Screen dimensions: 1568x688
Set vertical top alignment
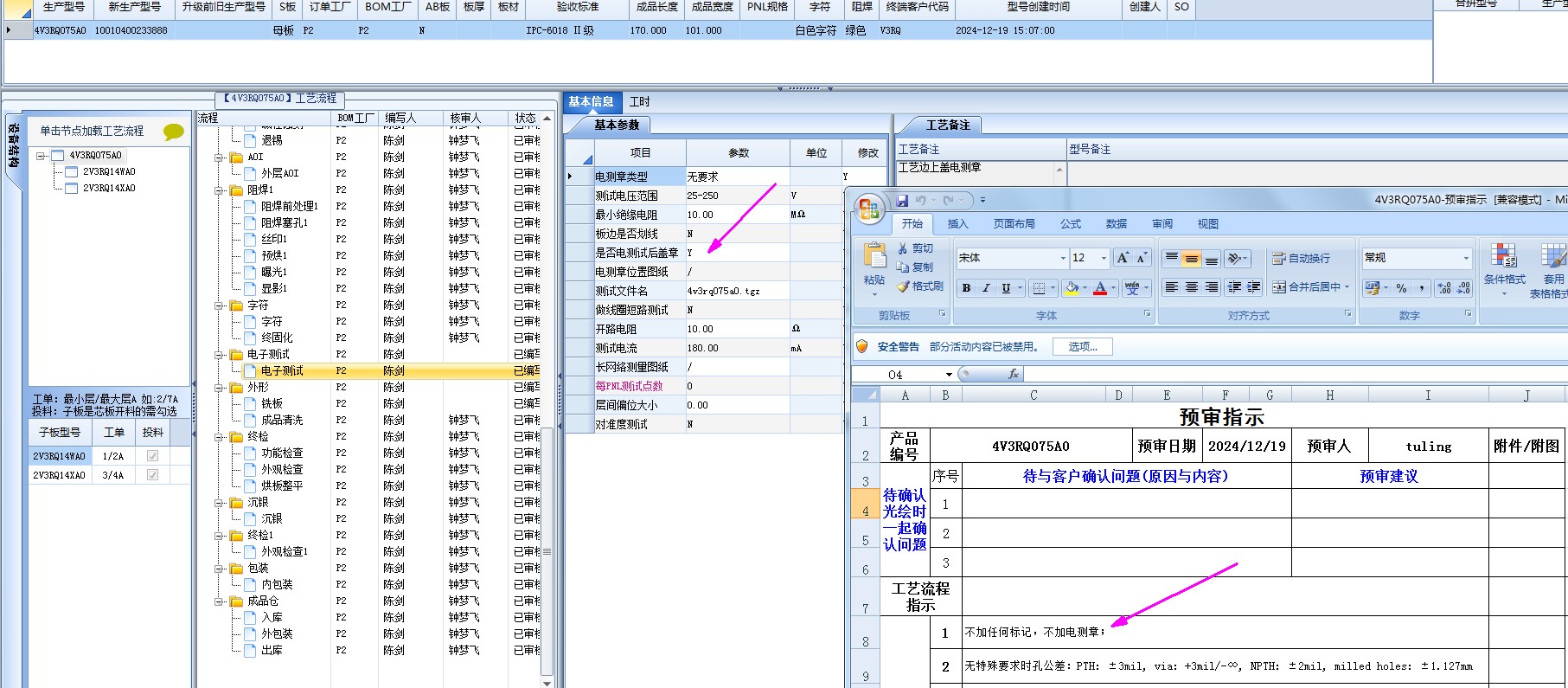point(1171,258)
